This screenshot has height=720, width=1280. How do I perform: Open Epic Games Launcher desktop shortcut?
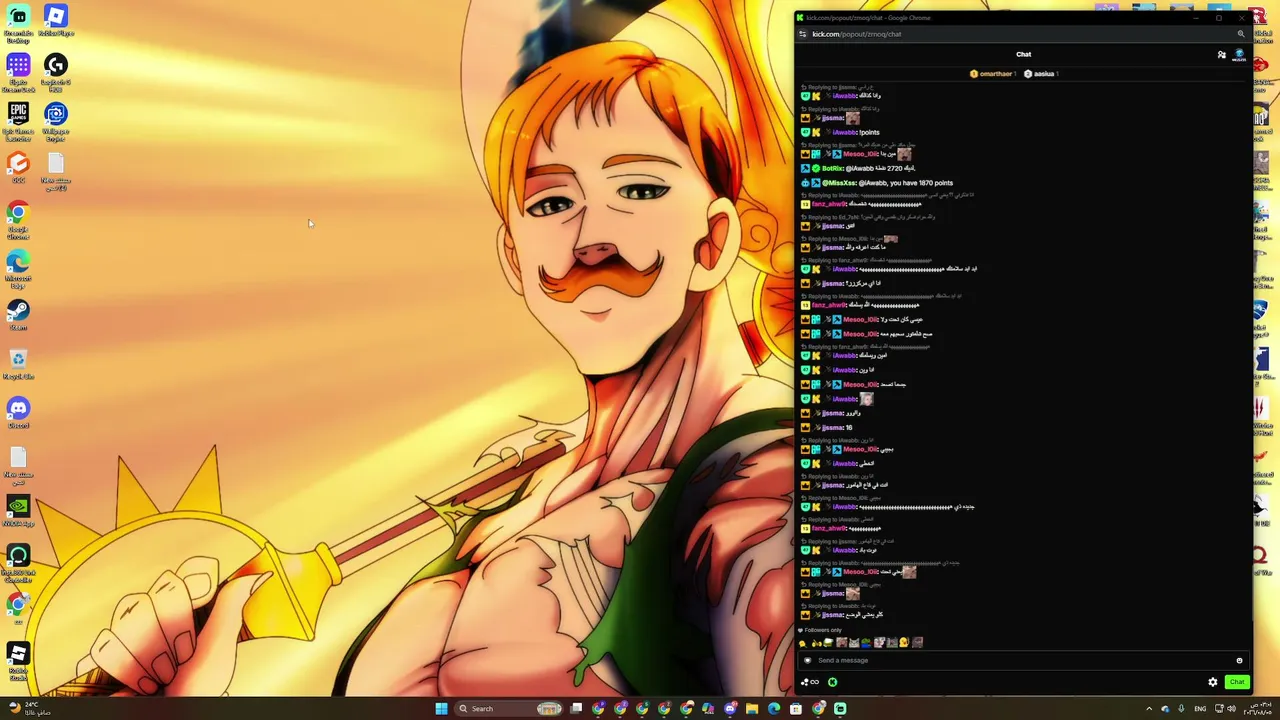18,122
